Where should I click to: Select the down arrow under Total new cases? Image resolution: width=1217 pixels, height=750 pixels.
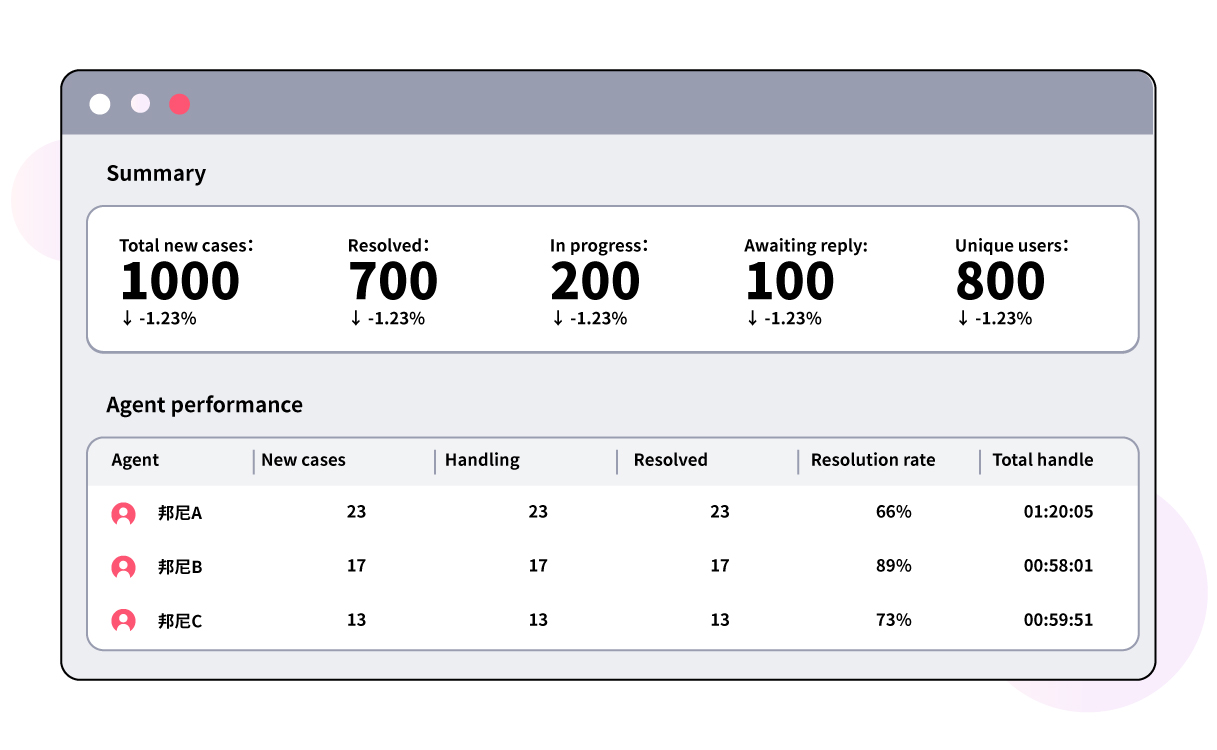click(x=126, y=319)
